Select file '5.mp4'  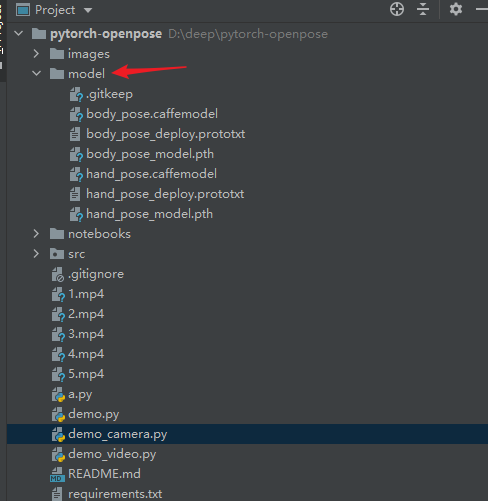(x=86, y=374)
